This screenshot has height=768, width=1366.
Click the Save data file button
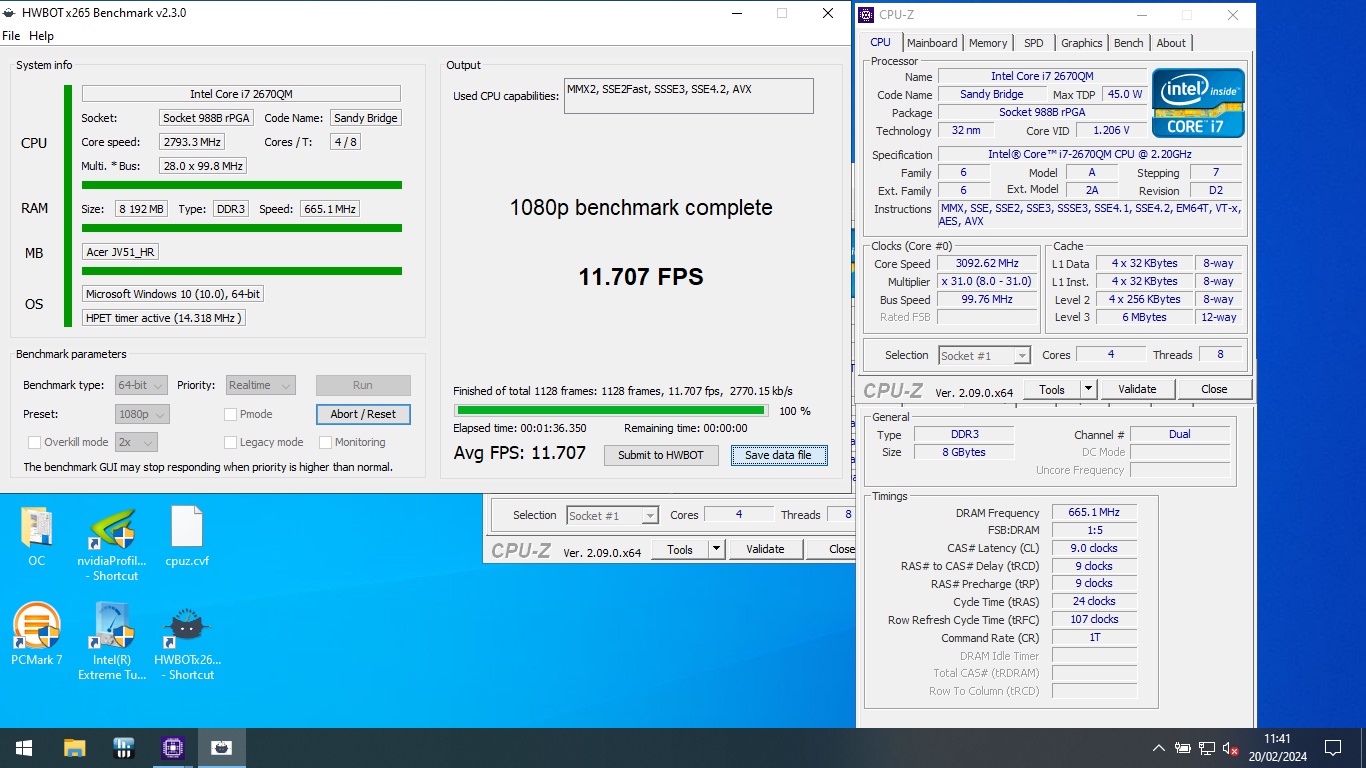point(779,455)
